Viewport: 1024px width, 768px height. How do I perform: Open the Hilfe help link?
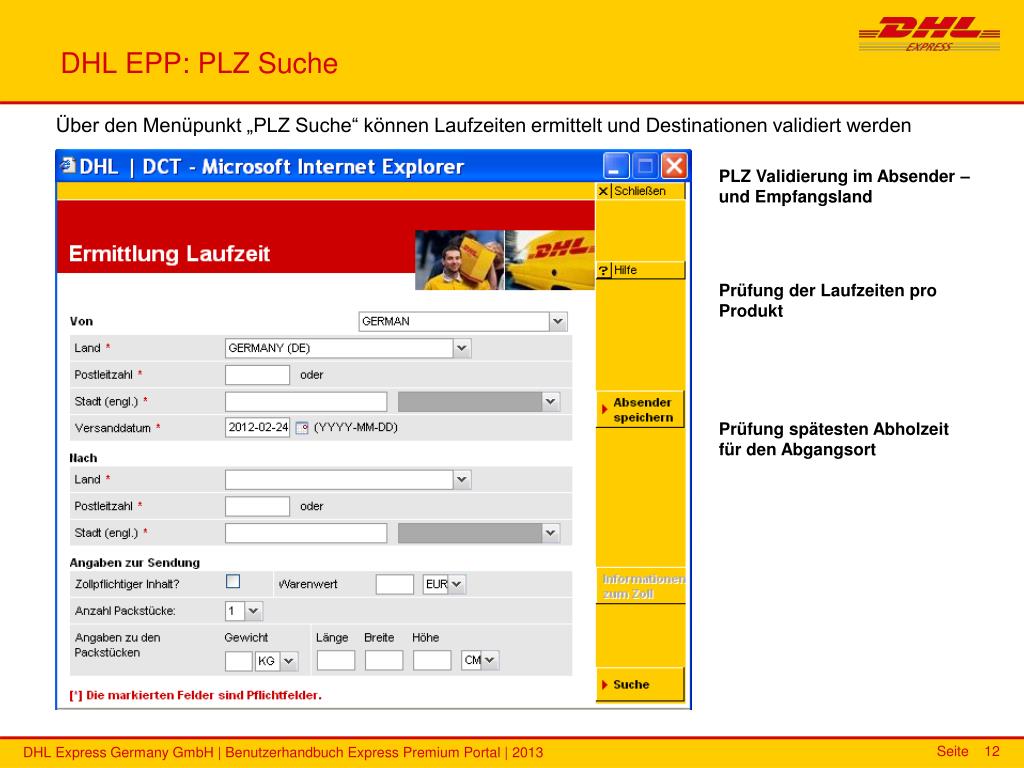641,270
